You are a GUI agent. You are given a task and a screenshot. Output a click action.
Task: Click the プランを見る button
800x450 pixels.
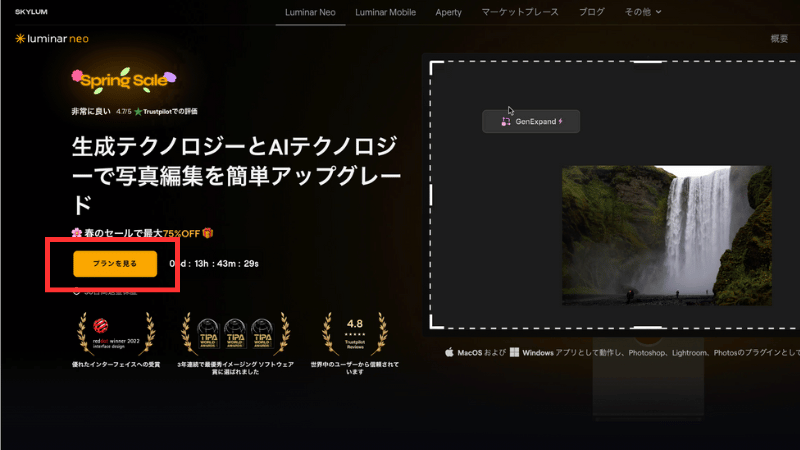click(115, 264)
